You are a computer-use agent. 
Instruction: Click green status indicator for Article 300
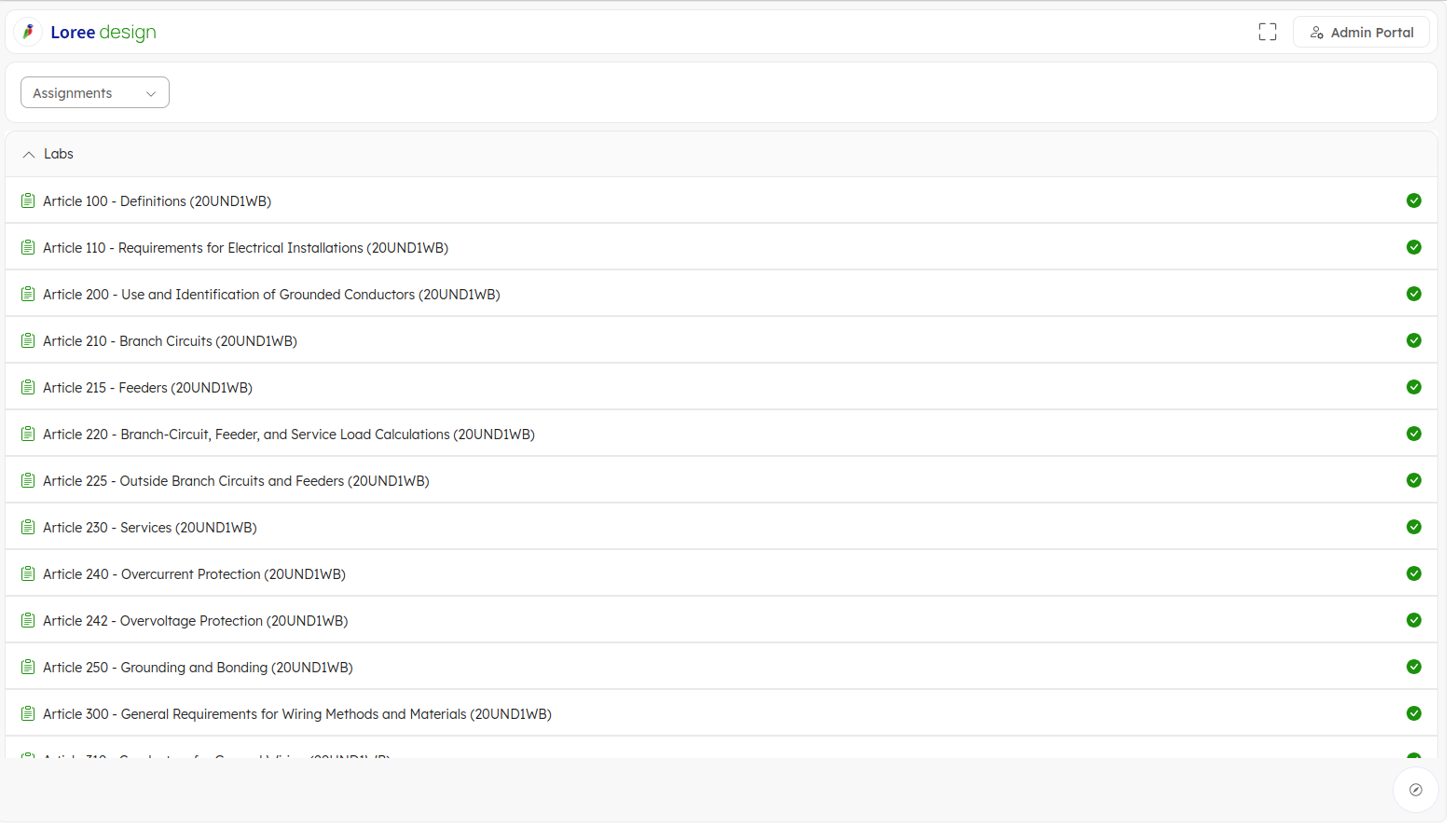1413,713
